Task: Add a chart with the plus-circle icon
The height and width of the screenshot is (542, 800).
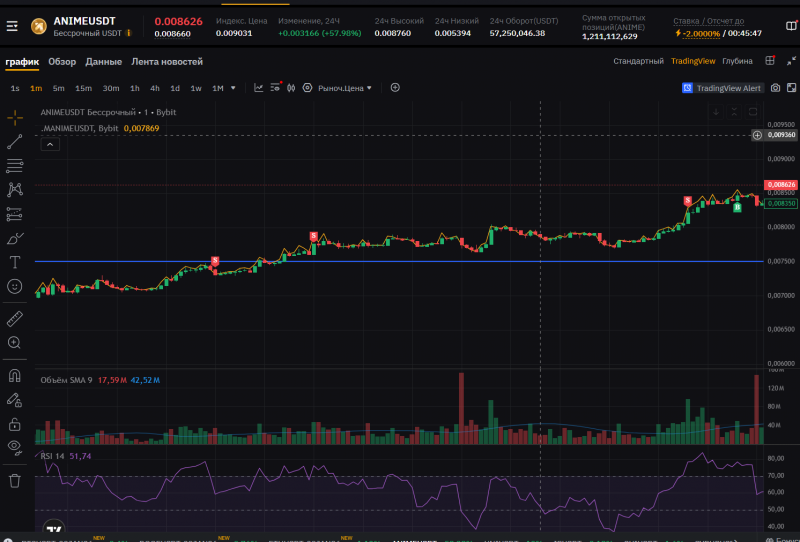Action: coord(395,88)
